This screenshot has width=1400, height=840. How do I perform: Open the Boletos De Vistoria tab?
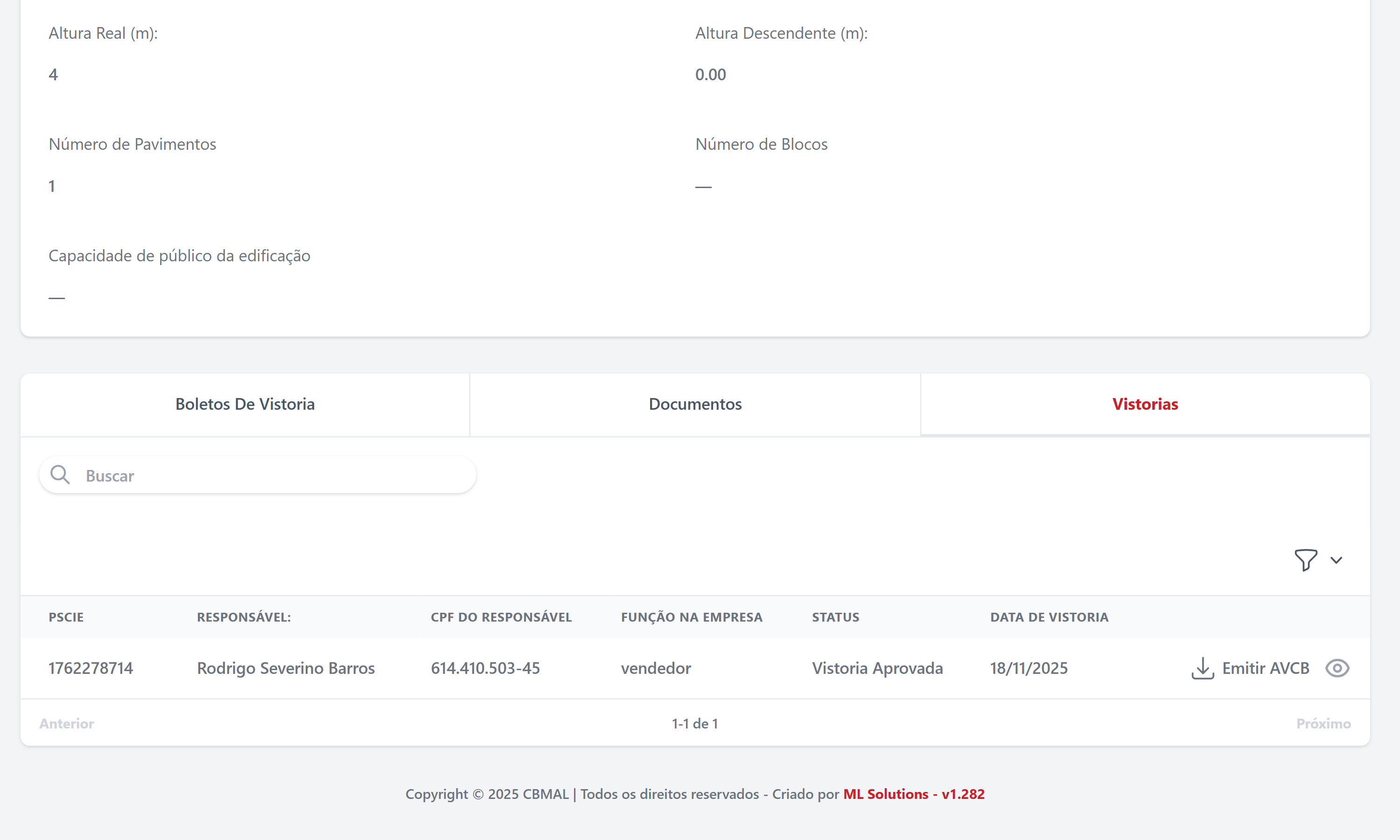(x=245, y=404)
